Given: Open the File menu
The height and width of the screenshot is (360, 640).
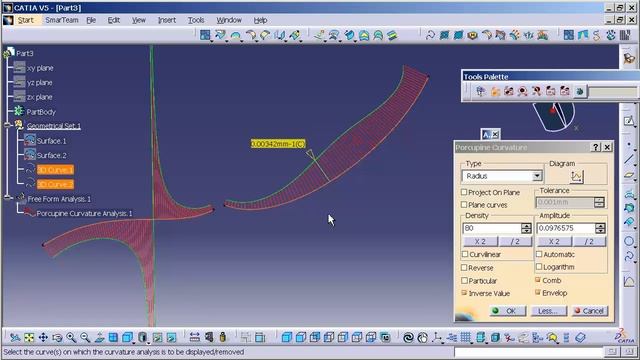Looking at the screenshot, I should pos(91,20).
